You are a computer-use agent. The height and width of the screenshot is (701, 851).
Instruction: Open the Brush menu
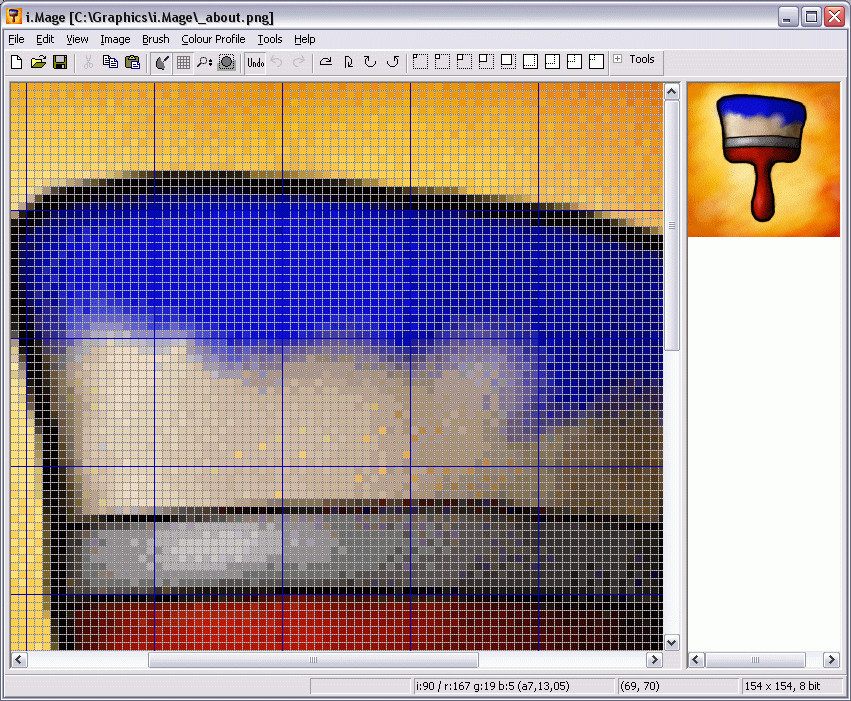coord(156,39)
